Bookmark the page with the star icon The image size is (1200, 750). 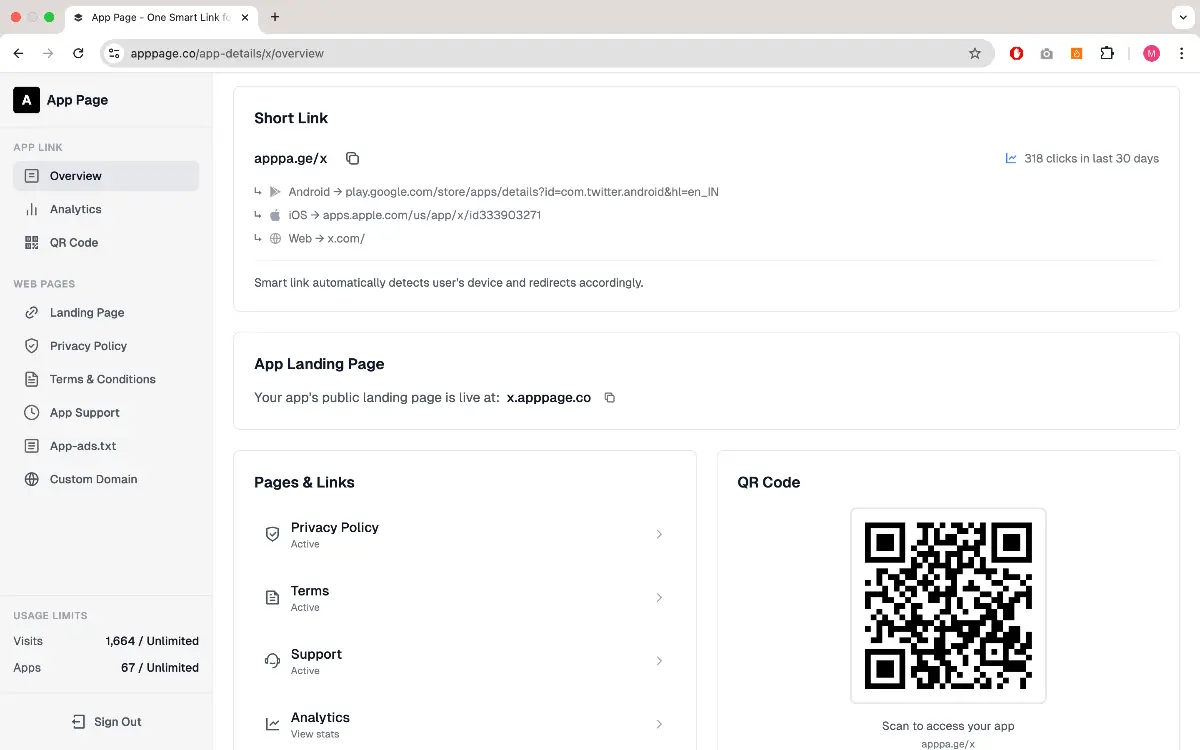[975, 53]
